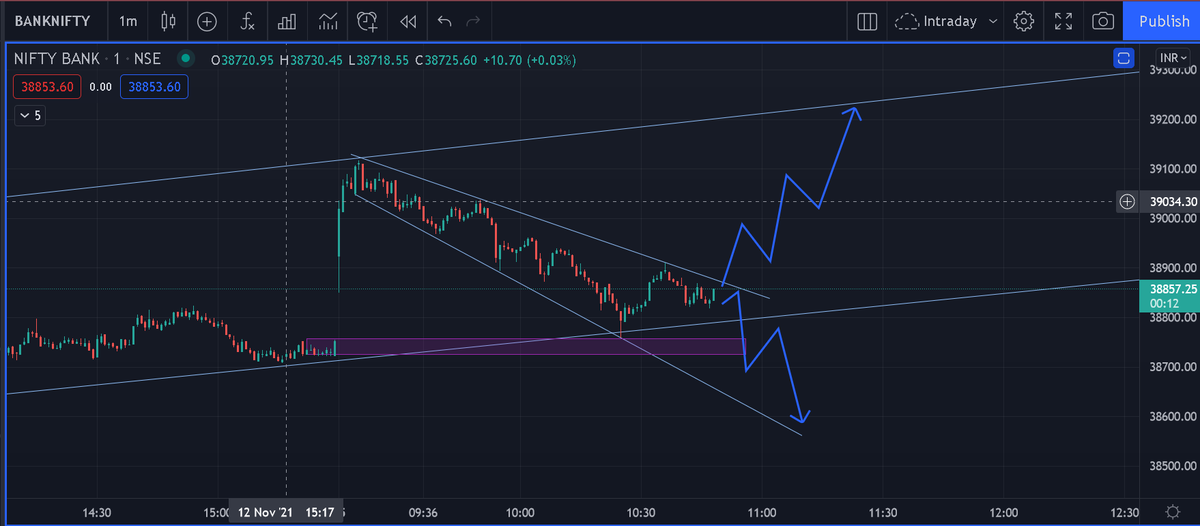1200x526 pixels.
Task: Publish the chart idea
Action: 1164,20
